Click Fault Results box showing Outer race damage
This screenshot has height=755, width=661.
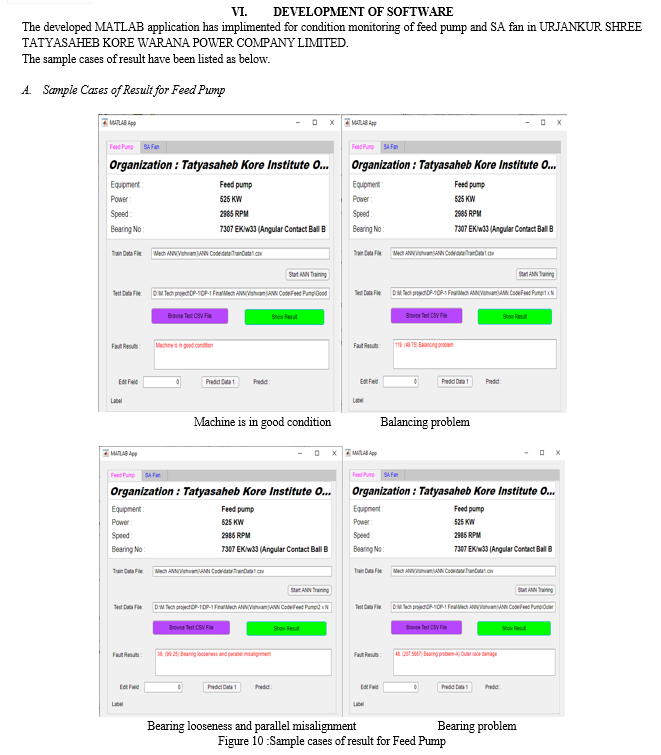pos(474,662)
